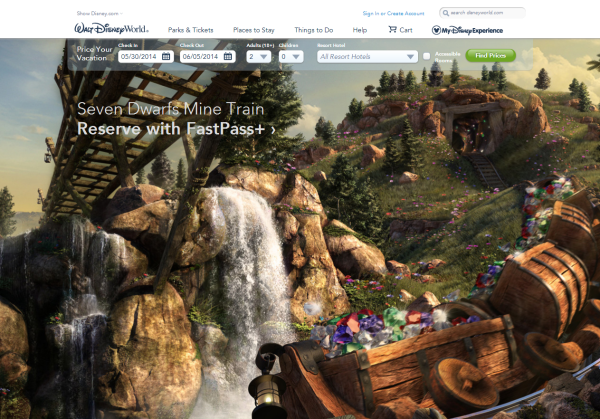Click the Create Account link
This screenshot has height=419, width=600.
[x=406, y=13]
